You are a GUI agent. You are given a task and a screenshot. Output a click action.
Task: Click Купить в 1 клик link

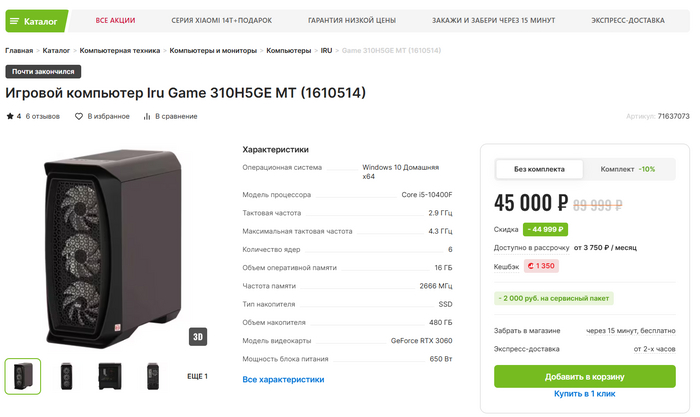(x=585, y=394)
